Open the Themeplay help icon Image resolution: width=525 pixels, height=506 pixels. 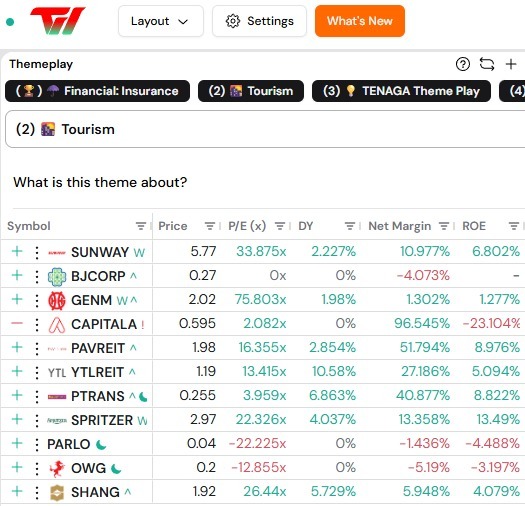[x=463, y=64]
